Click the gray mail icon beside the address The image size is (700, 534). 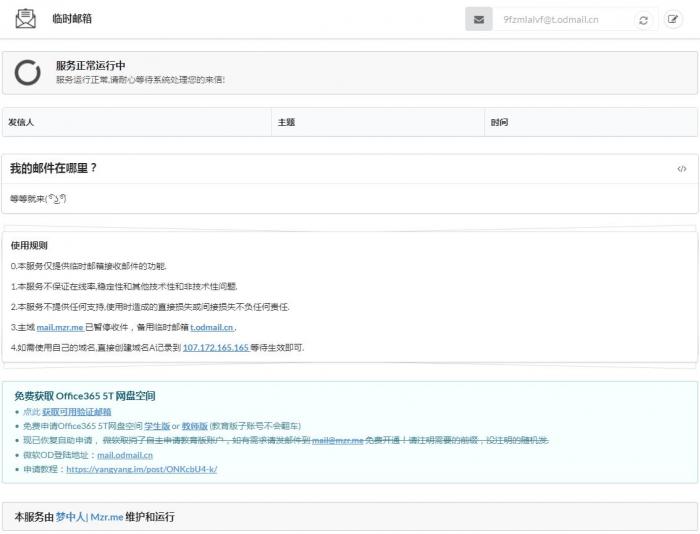[479, 19]
